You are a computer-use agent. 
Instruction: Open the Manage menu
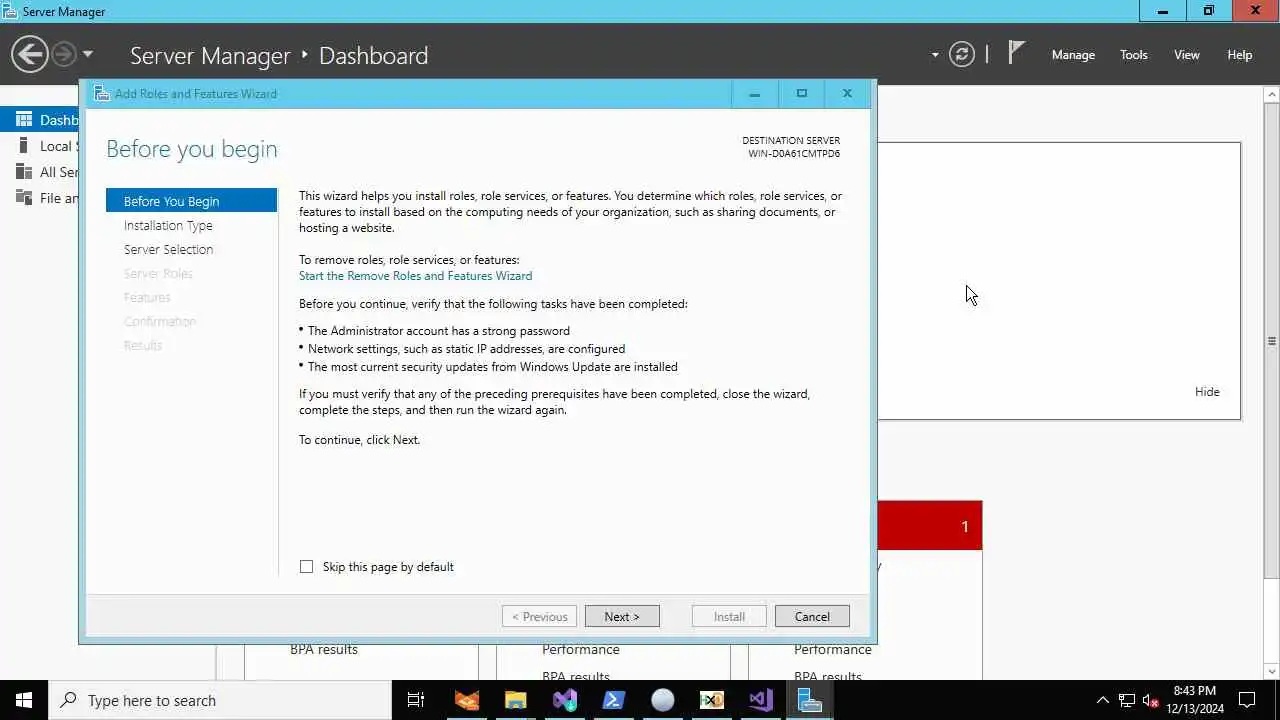pyautogui.click(x=1073, y=55)
